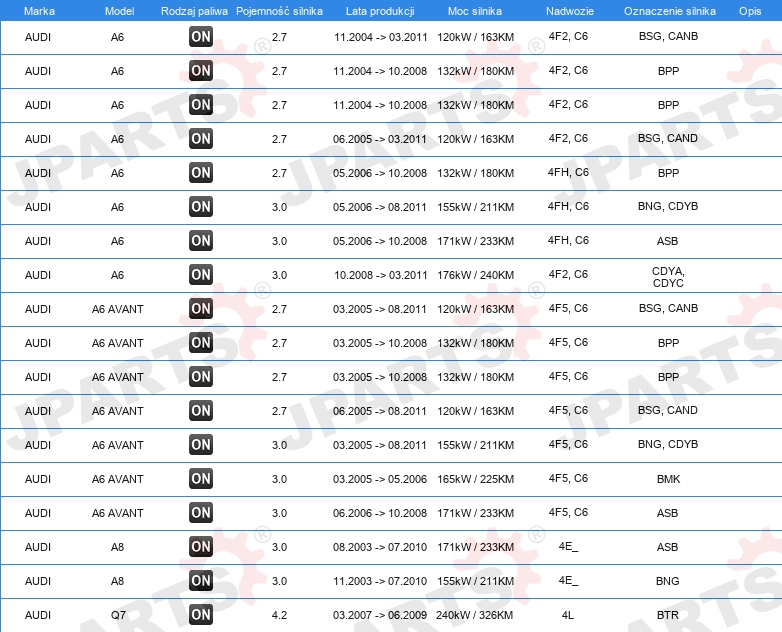The width and height of the screenshot is (782, 632).
Task: Click the Oznaczenie silnika column header
Action: pyautogui.click(x=670, y=11)
